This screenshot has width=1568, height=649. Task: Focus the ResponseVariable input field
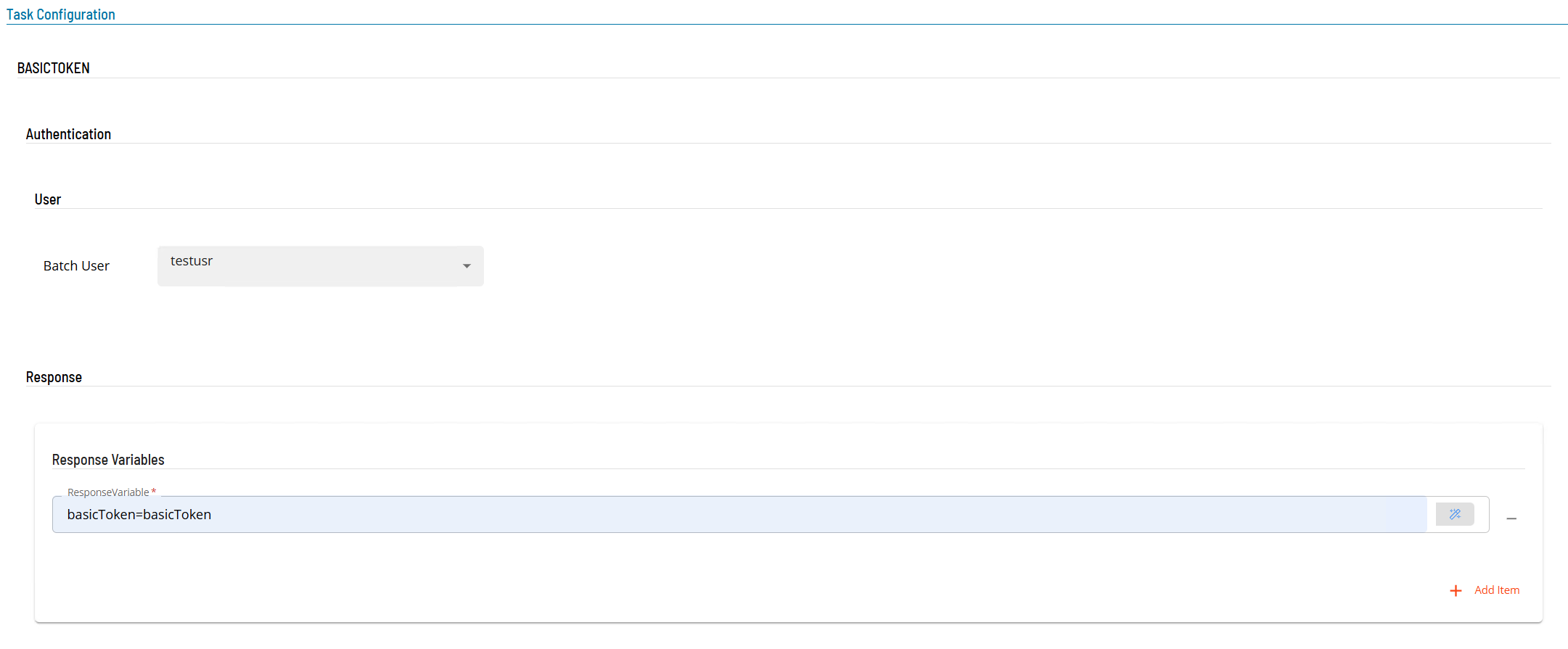tap(739, 514)
